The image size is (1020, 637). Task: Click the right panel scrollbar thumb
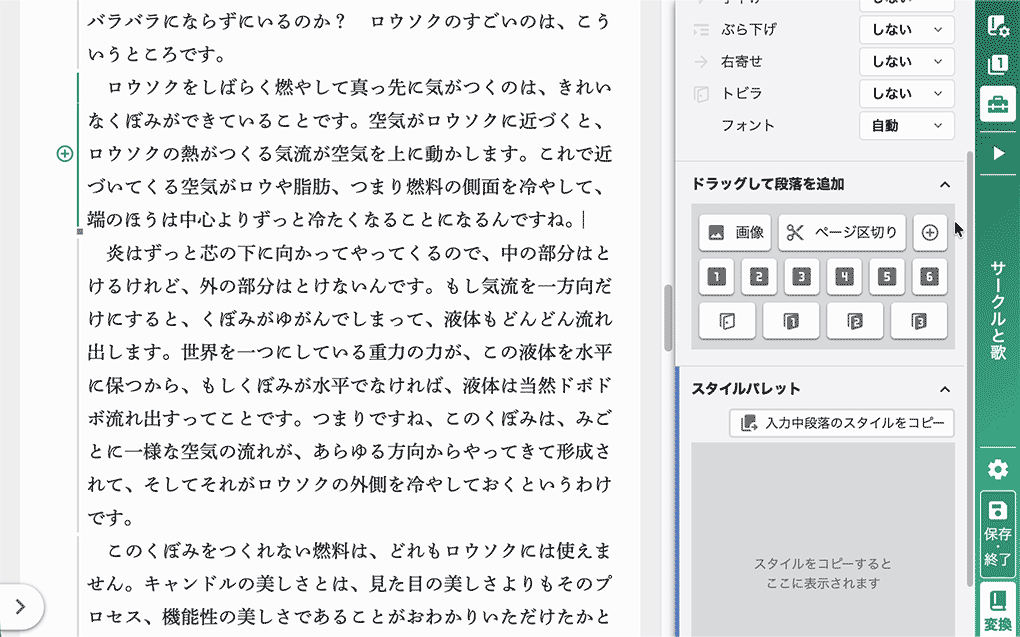coord(971,368)
